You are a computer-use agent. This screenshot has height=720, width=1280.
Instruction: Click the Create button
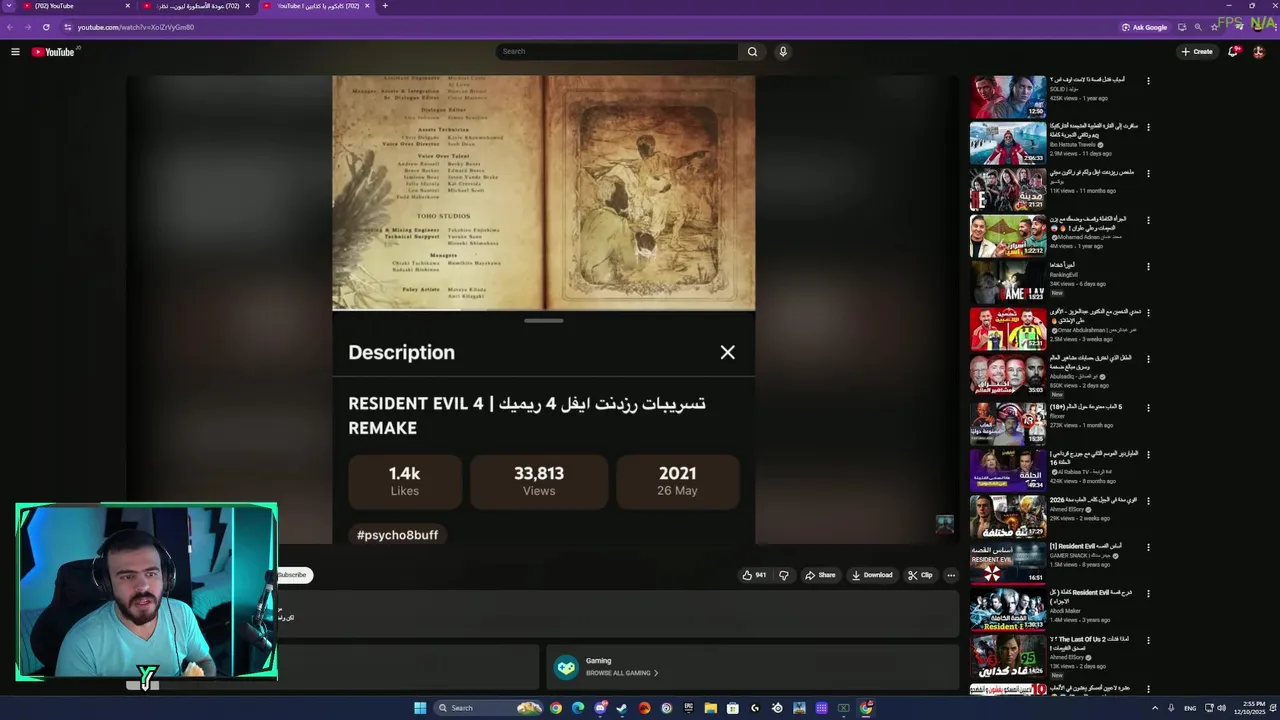1197,52
